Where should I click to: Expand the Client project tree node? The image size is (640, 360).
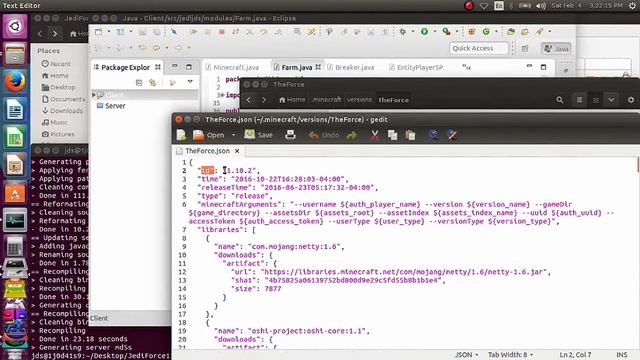(x=94, y=95)
